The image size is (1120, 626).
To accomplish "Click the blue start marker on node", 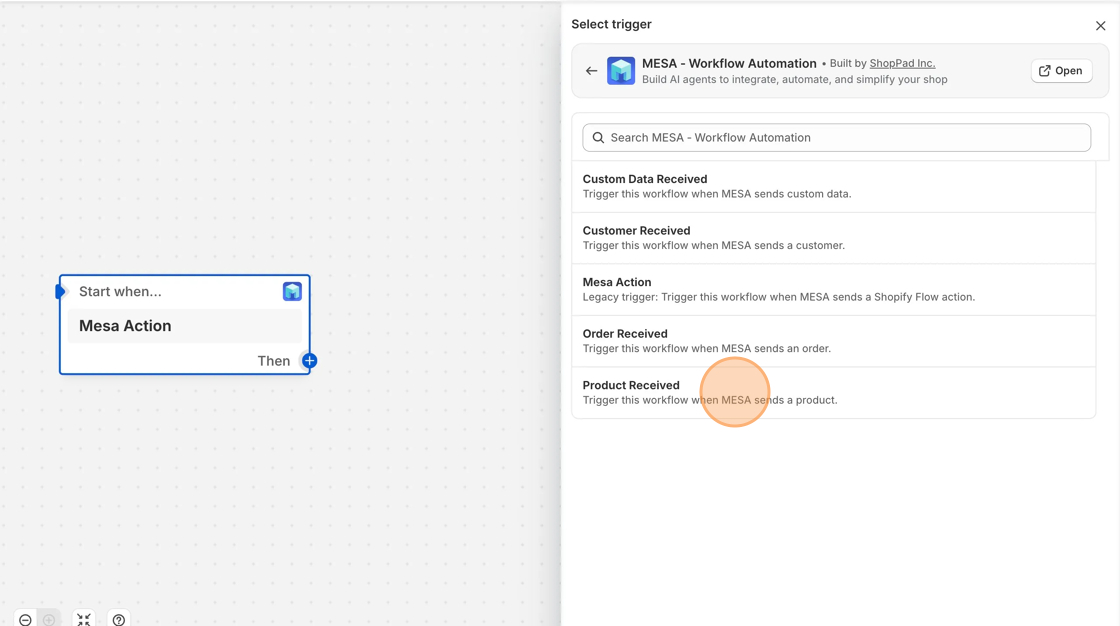I will 60,292.
